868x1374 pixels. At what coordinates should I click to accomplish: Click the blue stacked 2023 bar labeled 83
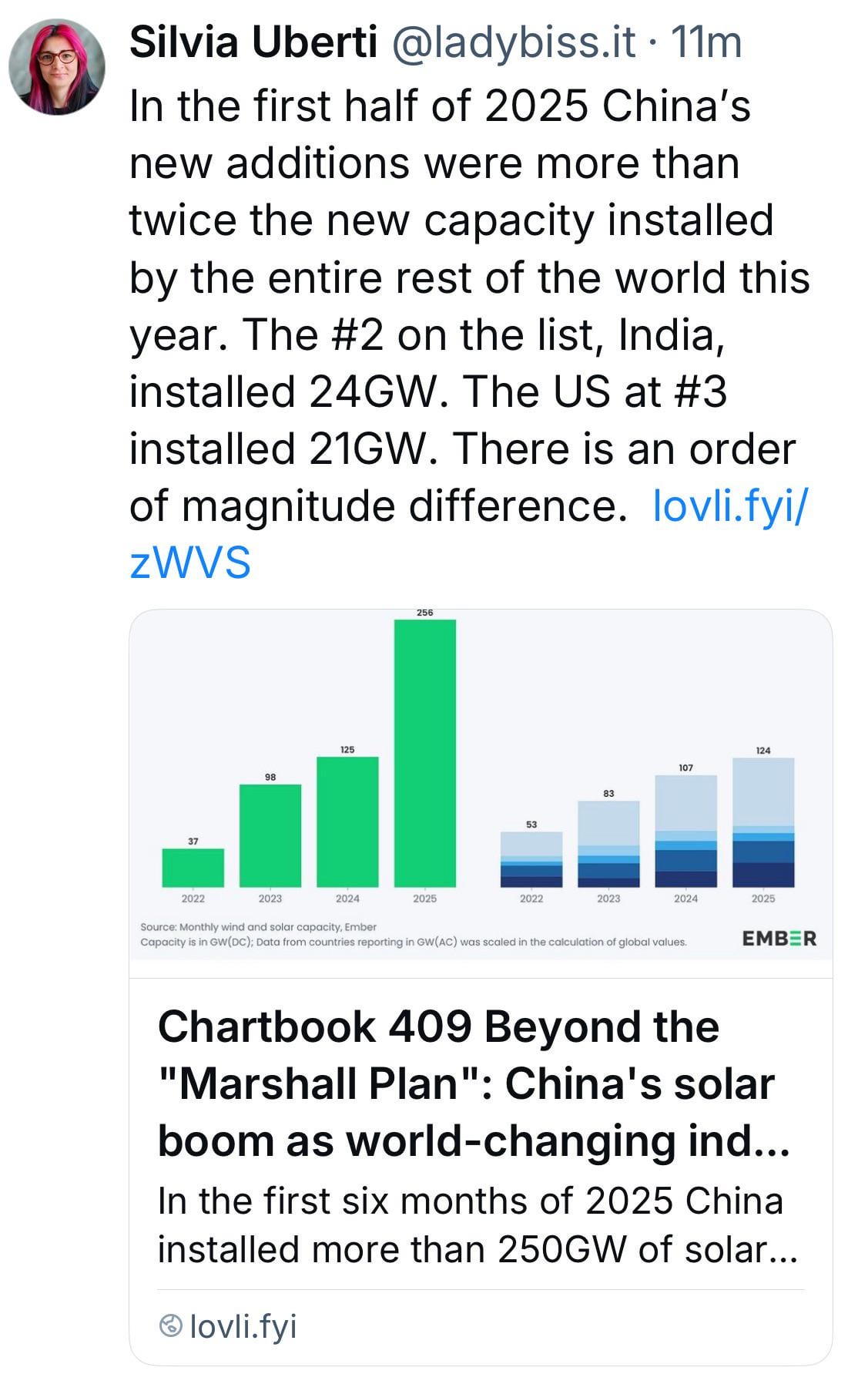[x=608, y=844]
